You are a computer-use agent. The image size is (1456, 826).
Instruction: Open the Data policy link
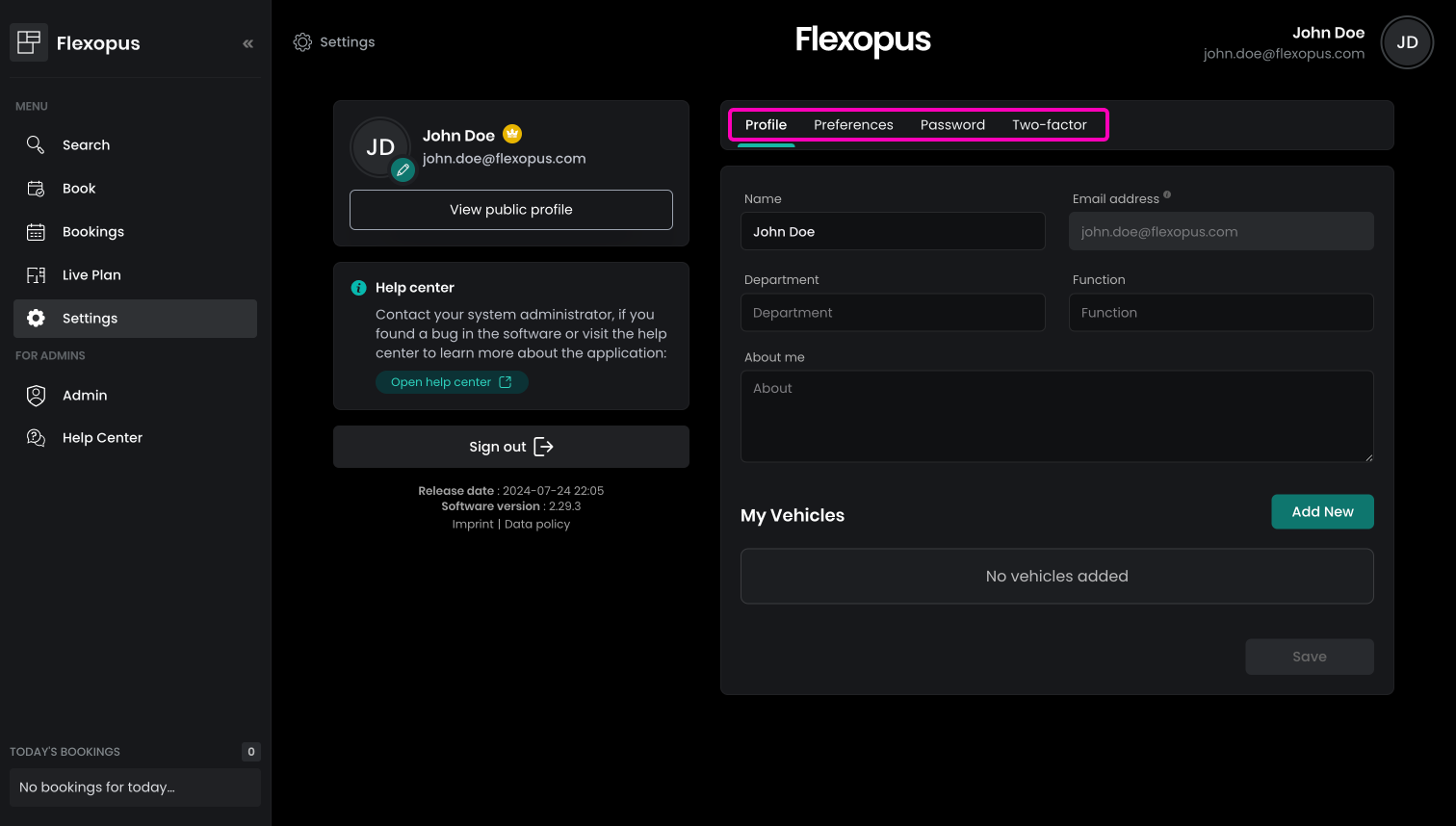click(x=537, y=525)
